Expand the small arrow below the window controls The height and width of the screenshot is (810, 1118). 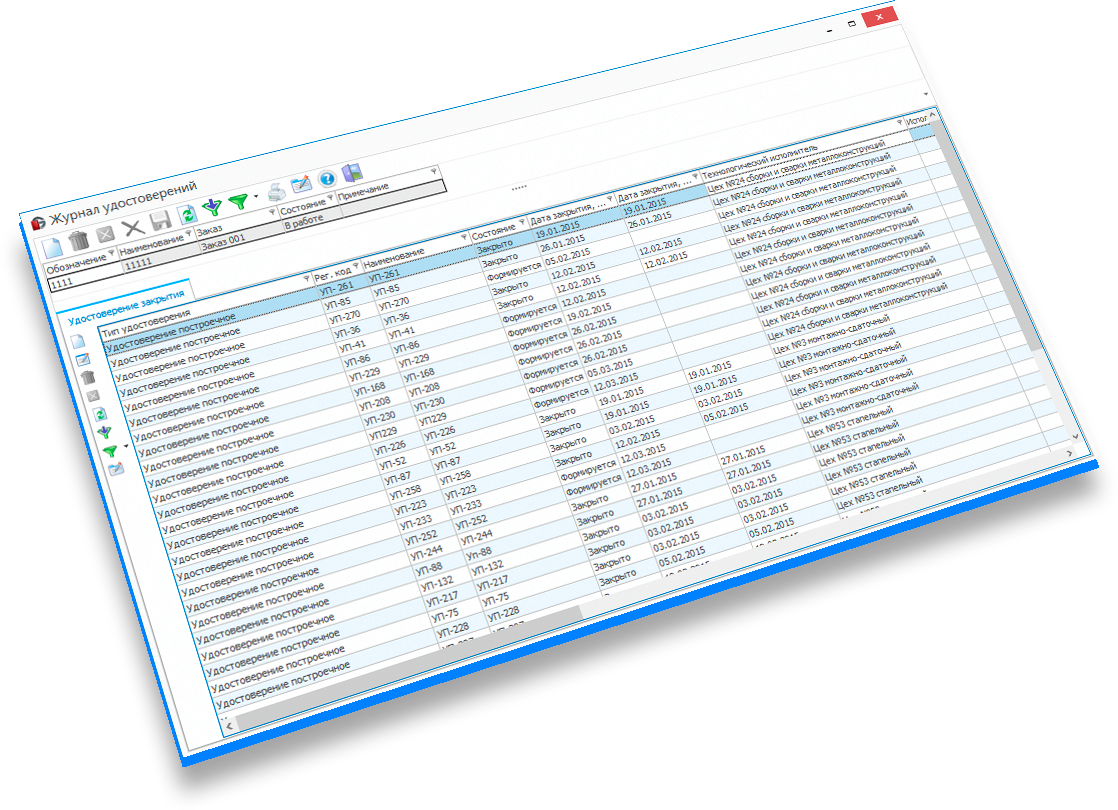click(925, 94)
